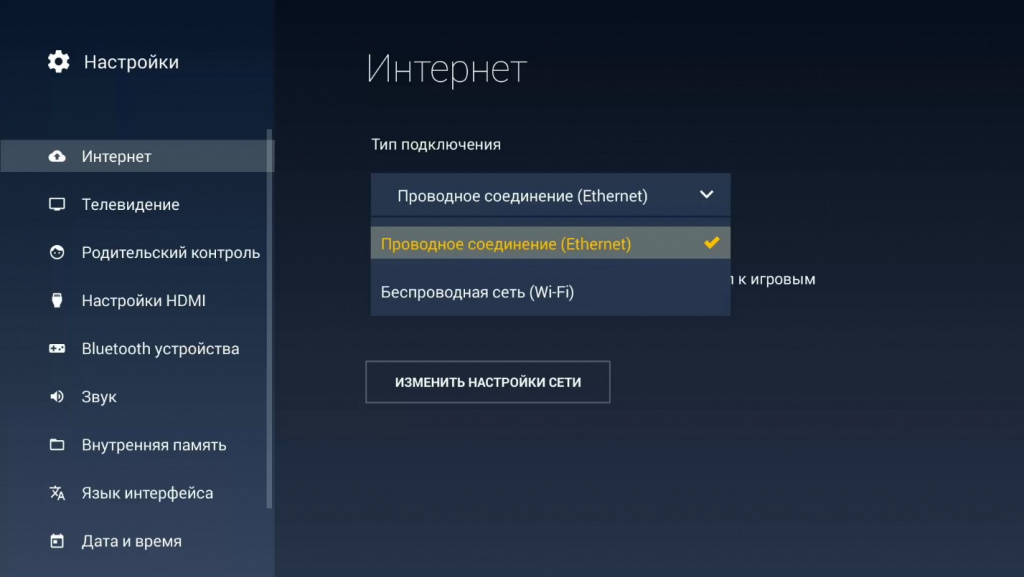Click the Internet cloud icon

[57, 157]
